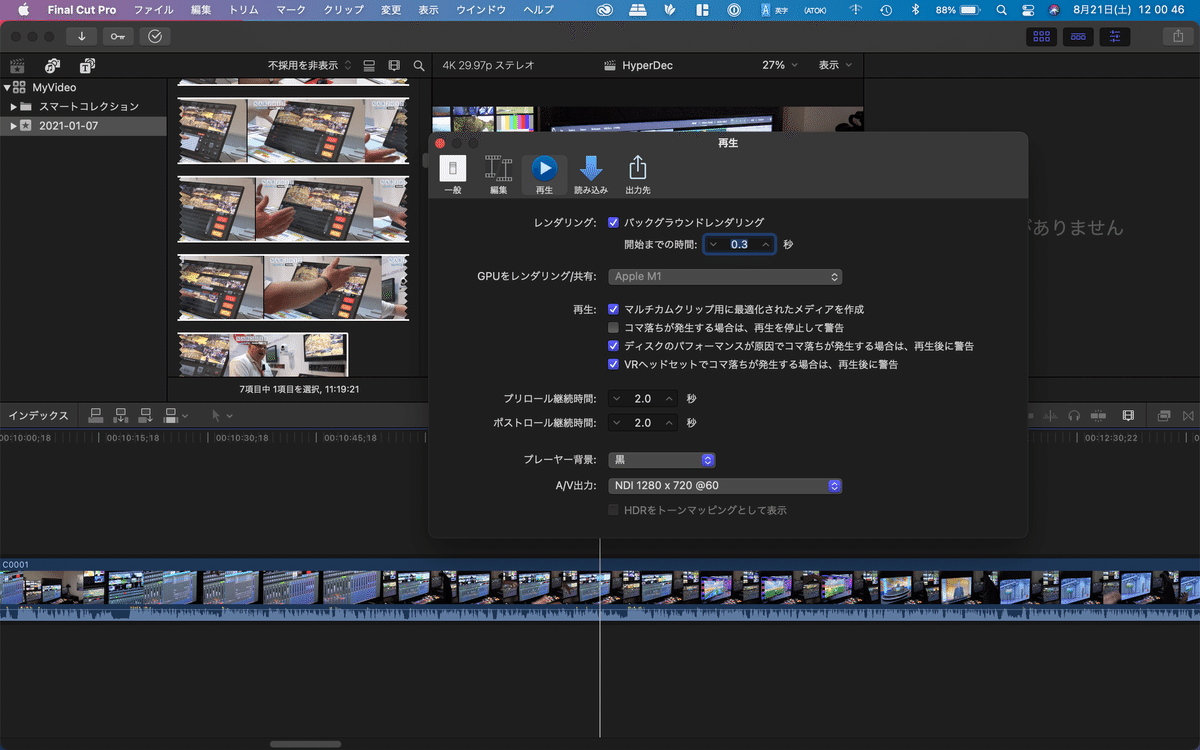1200x750 pixels.
Task: Open the A/V出力 NDI dropdown
Action: (x=725, y=486)
